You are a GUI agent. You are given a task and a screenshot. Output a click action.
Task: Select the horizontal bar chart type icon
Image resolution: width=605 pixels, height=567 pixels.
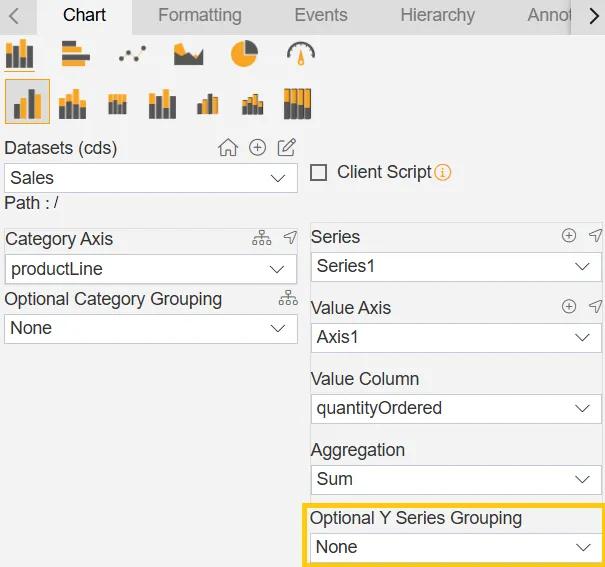coord(76,54)
